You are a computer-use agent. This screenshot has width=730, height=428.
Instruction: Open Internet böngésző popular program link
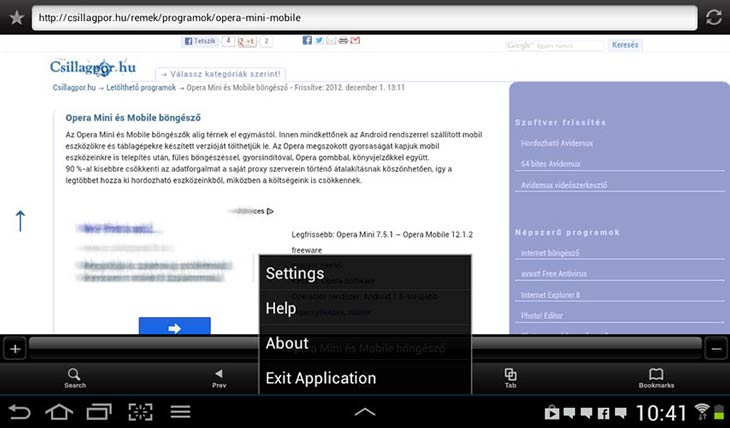click(550, 253)
